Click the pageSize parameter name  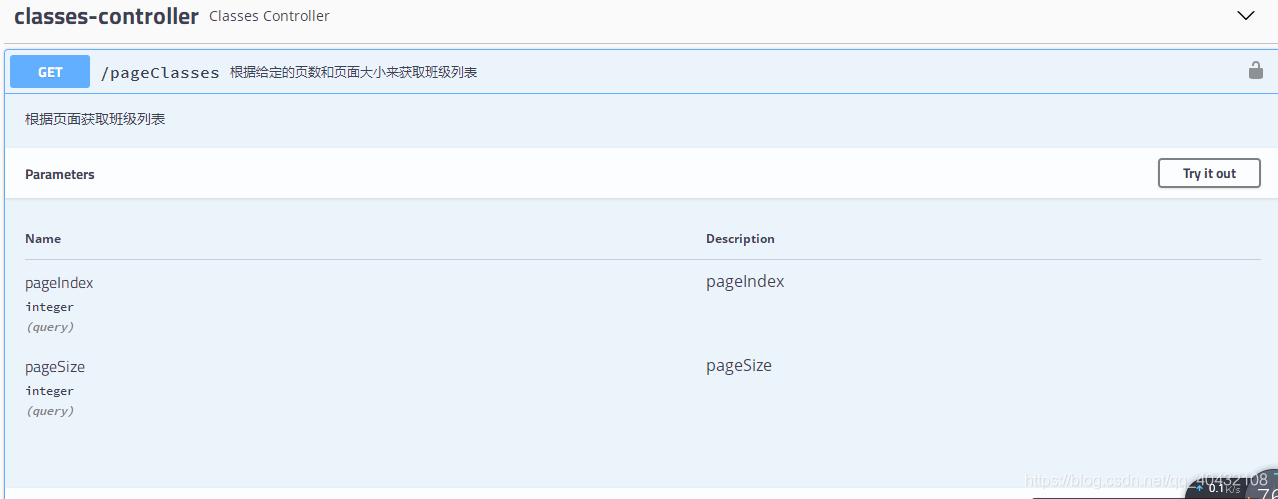click(55, 367)
